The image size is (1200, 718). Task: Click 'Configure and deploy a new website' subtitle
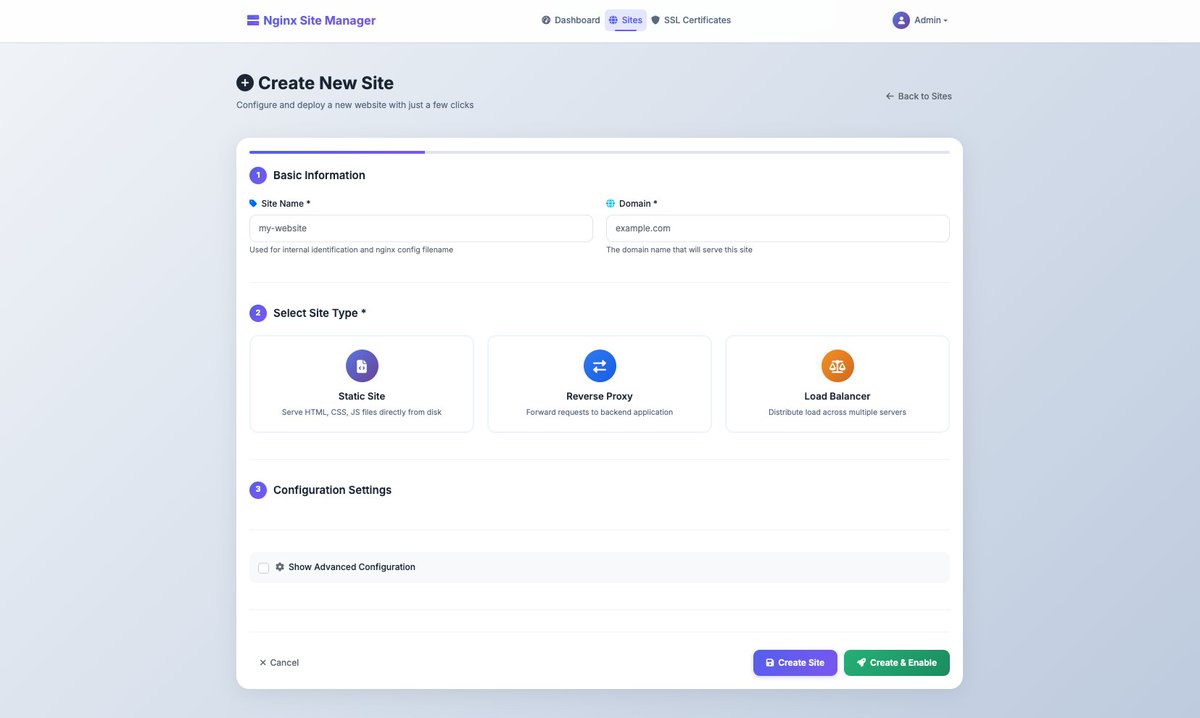(355, 105)
